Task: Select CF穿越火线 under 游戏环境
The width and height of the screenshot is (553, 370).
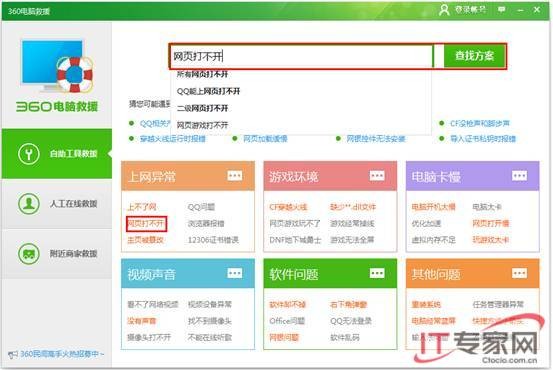Action: [x=288, y=207]
